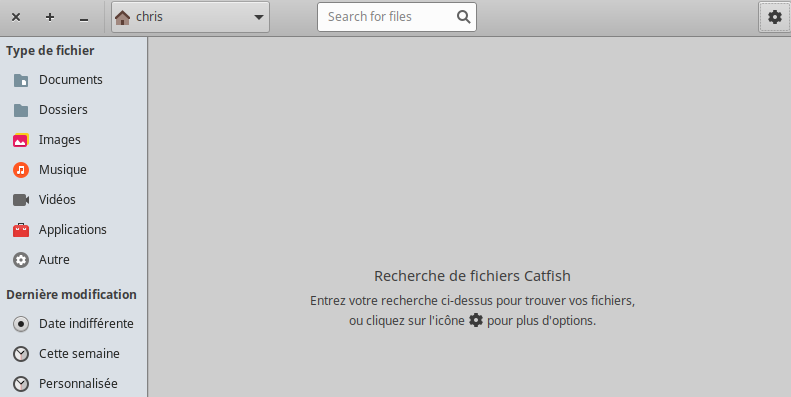Select the Date indifférente radio option
Image resolution: width=791 pixels, height=397 pixels.
click(74, 324)
